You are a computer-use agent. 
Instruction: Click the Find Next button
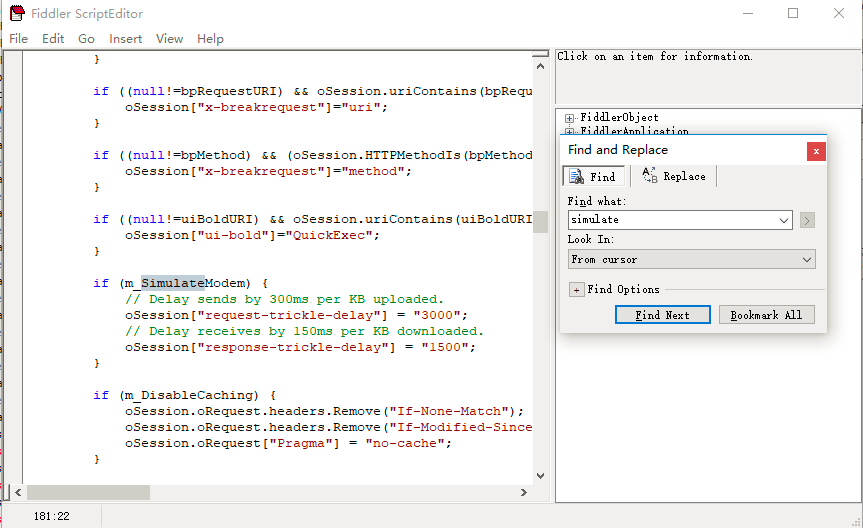(x=663, y=315)
